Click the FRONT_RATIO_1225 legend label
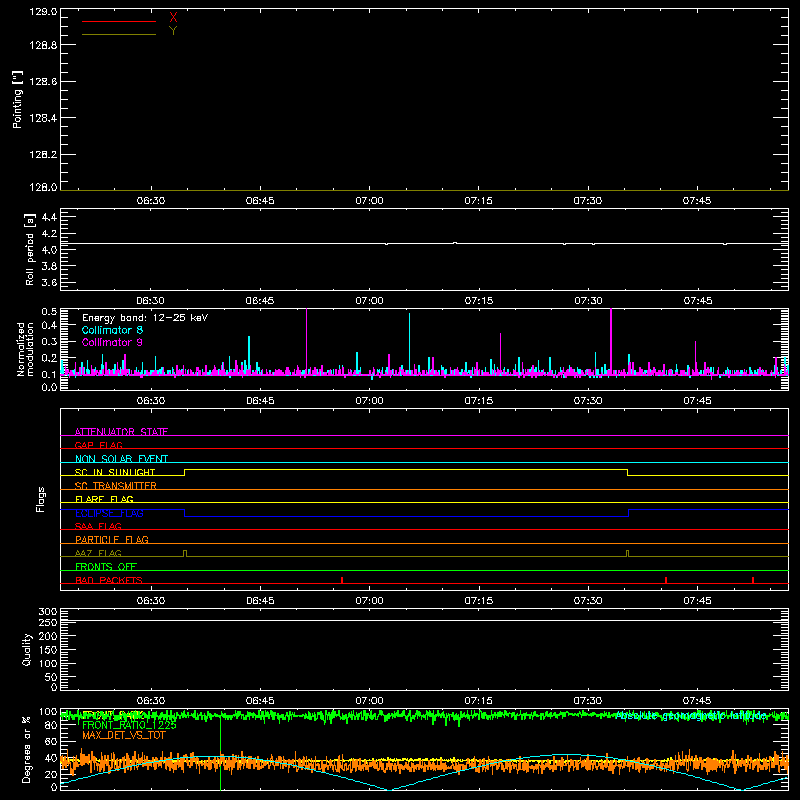Viewport: 800px width, 800px height. pyautogui.click(x=129, y=725)
